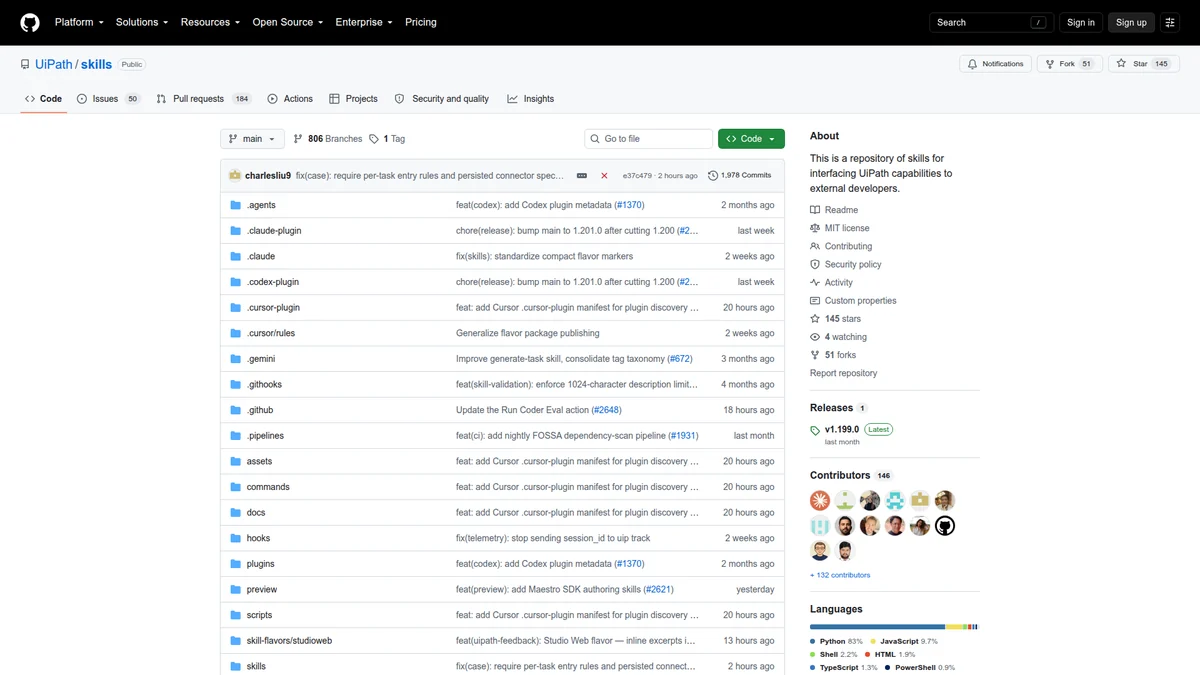Viewport: 1200px width, 675px height.
Task: Select the Code tab
Action: 43,99
